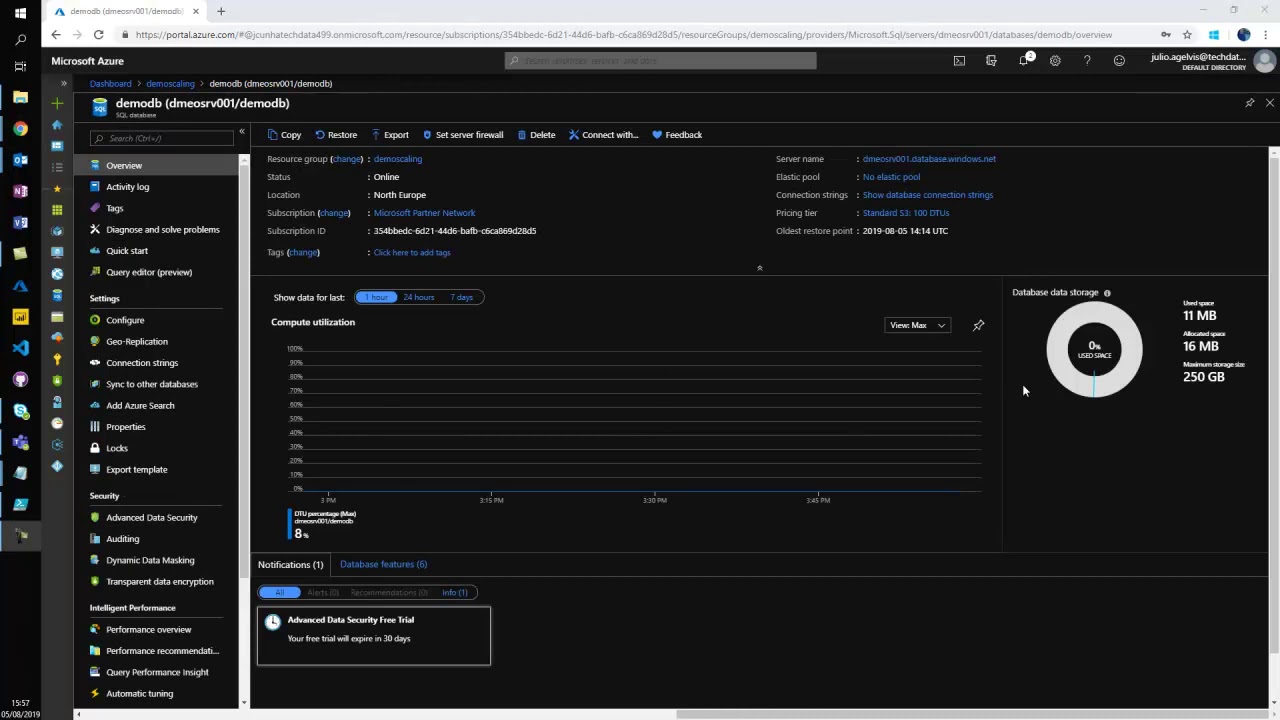Switch to the Notifications (1) tab
The height and width of the screenshot is (720, 1280).
291,565
